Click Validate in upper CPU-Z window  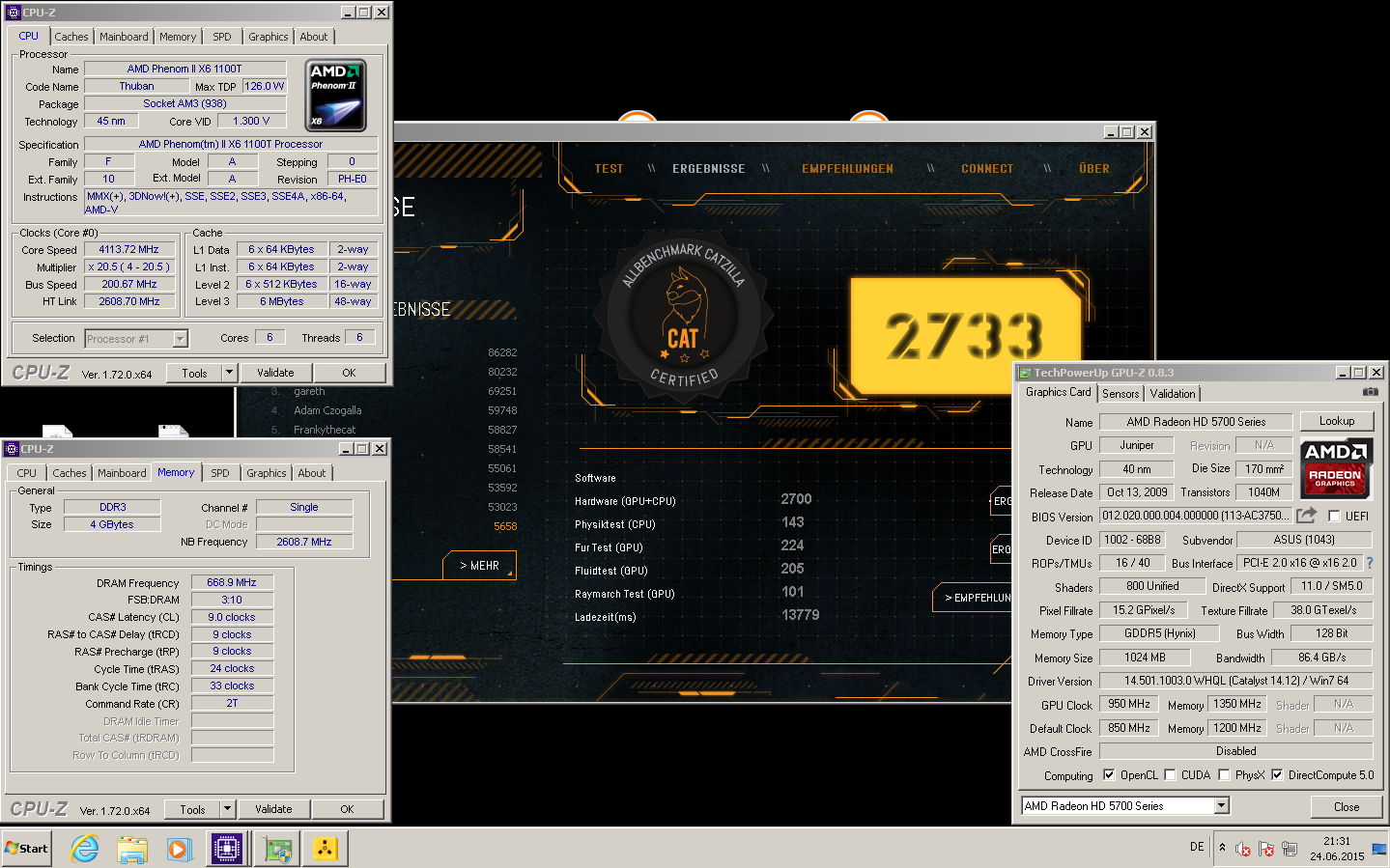275,373
